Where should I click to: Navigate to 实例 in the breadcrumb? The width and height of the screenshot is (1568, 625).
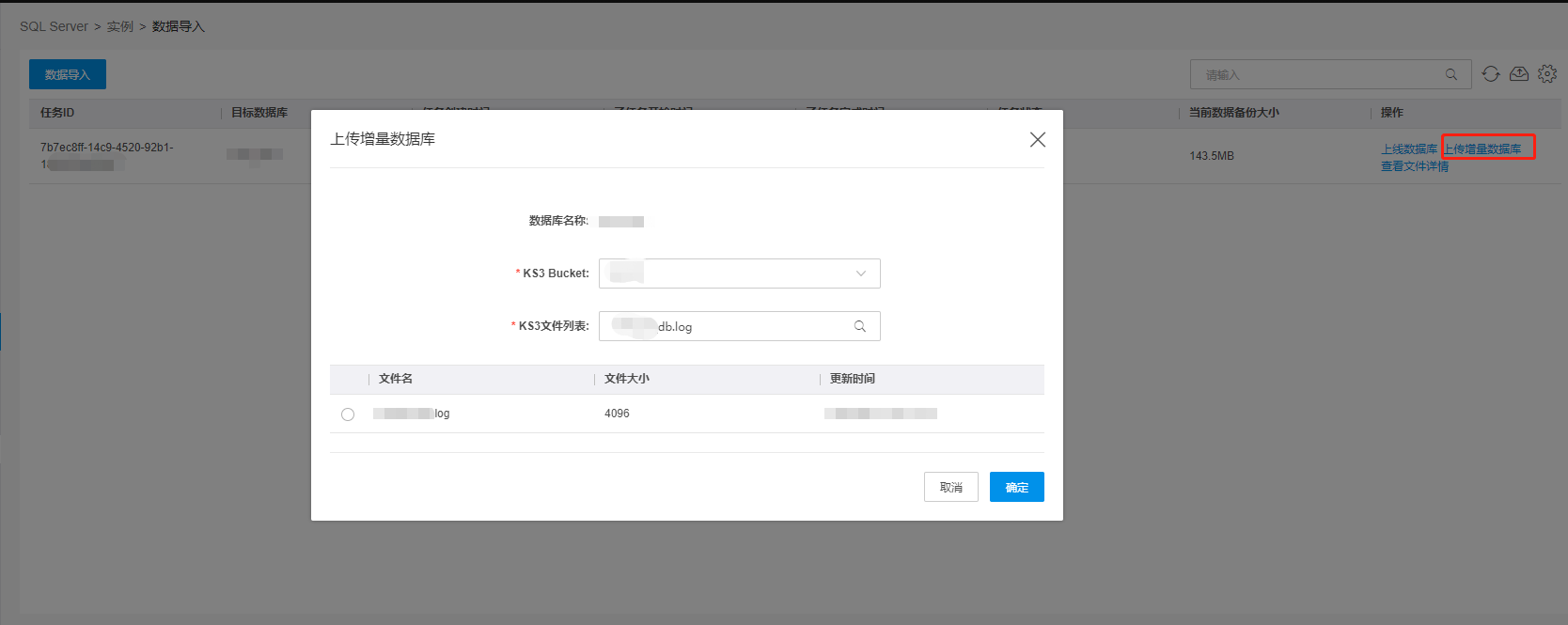[119, 26]
